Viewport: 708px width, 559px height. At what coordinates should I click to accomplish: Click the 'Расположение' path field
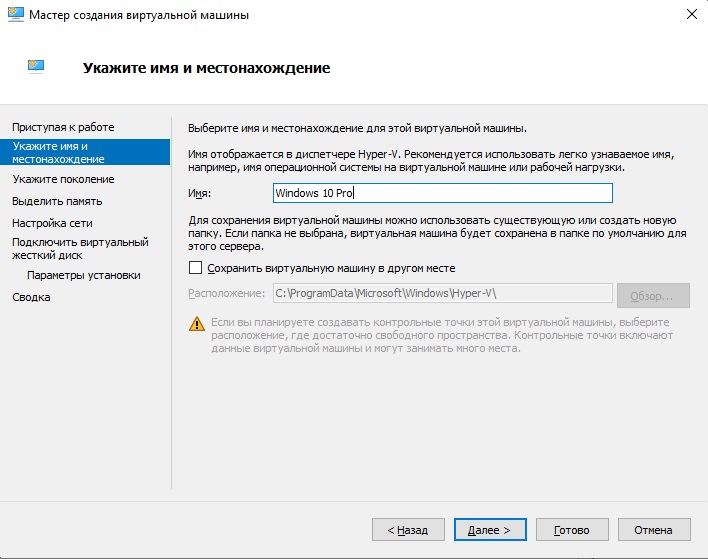441,293
